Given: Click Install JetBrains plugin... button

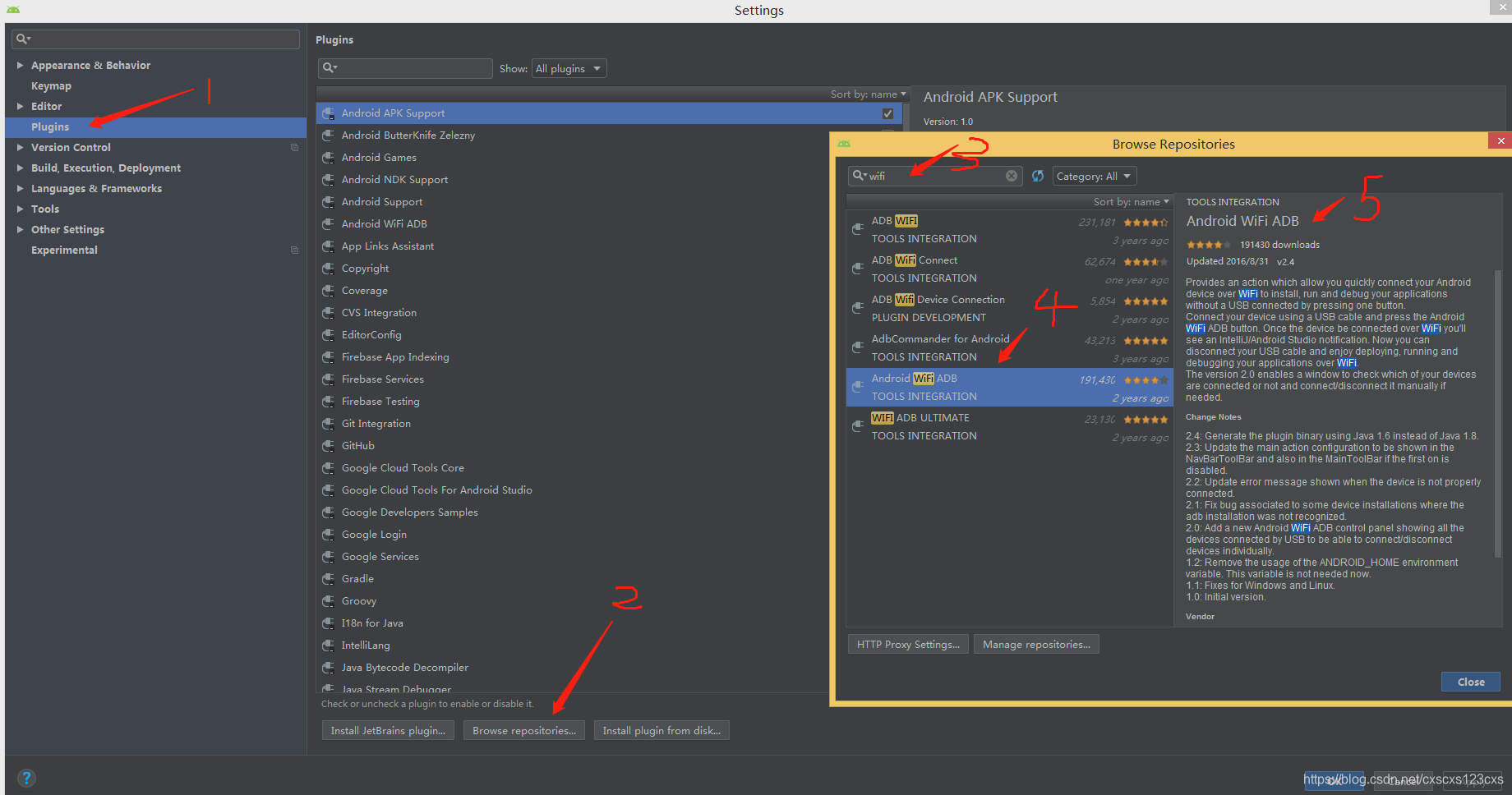Looking at the screenshot, I should [388, 730].
